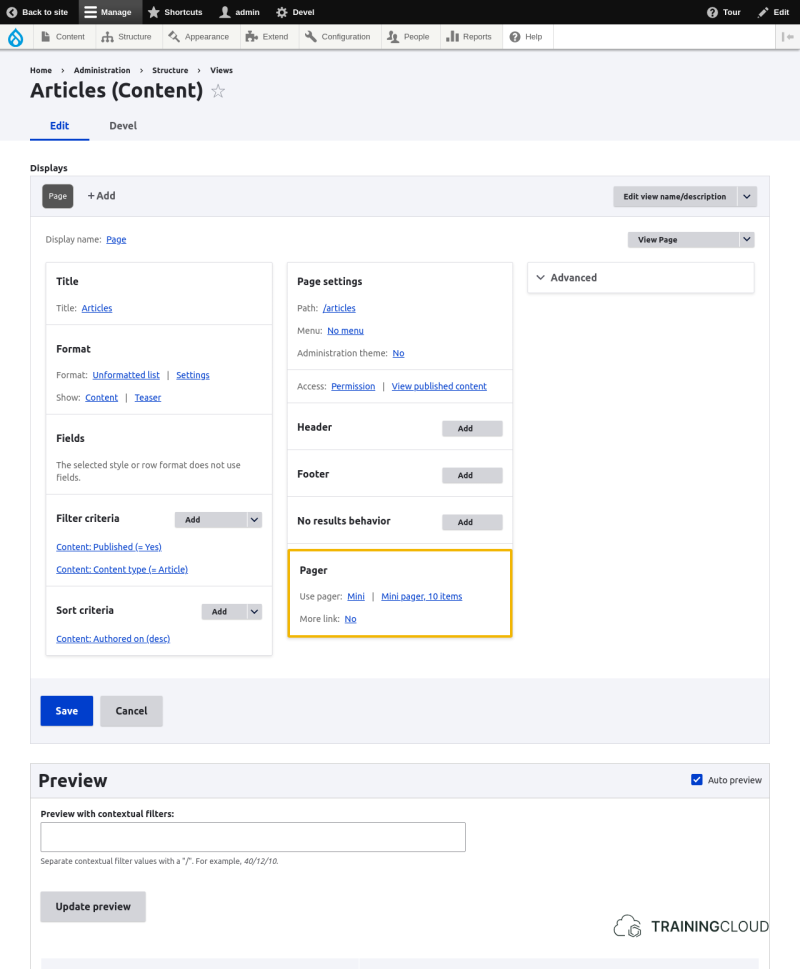Click Administration theme No link
The width and height of the screenshot is (800, 969).
click(398, 353)
